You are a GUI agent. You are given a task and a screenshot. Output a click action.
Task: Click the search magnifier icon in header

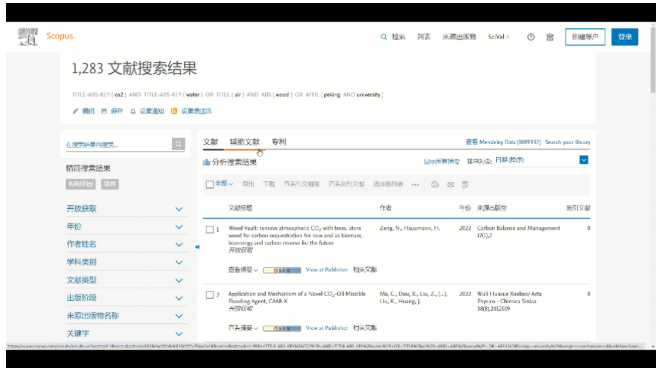pyautogui.click(x=383, y=37)
